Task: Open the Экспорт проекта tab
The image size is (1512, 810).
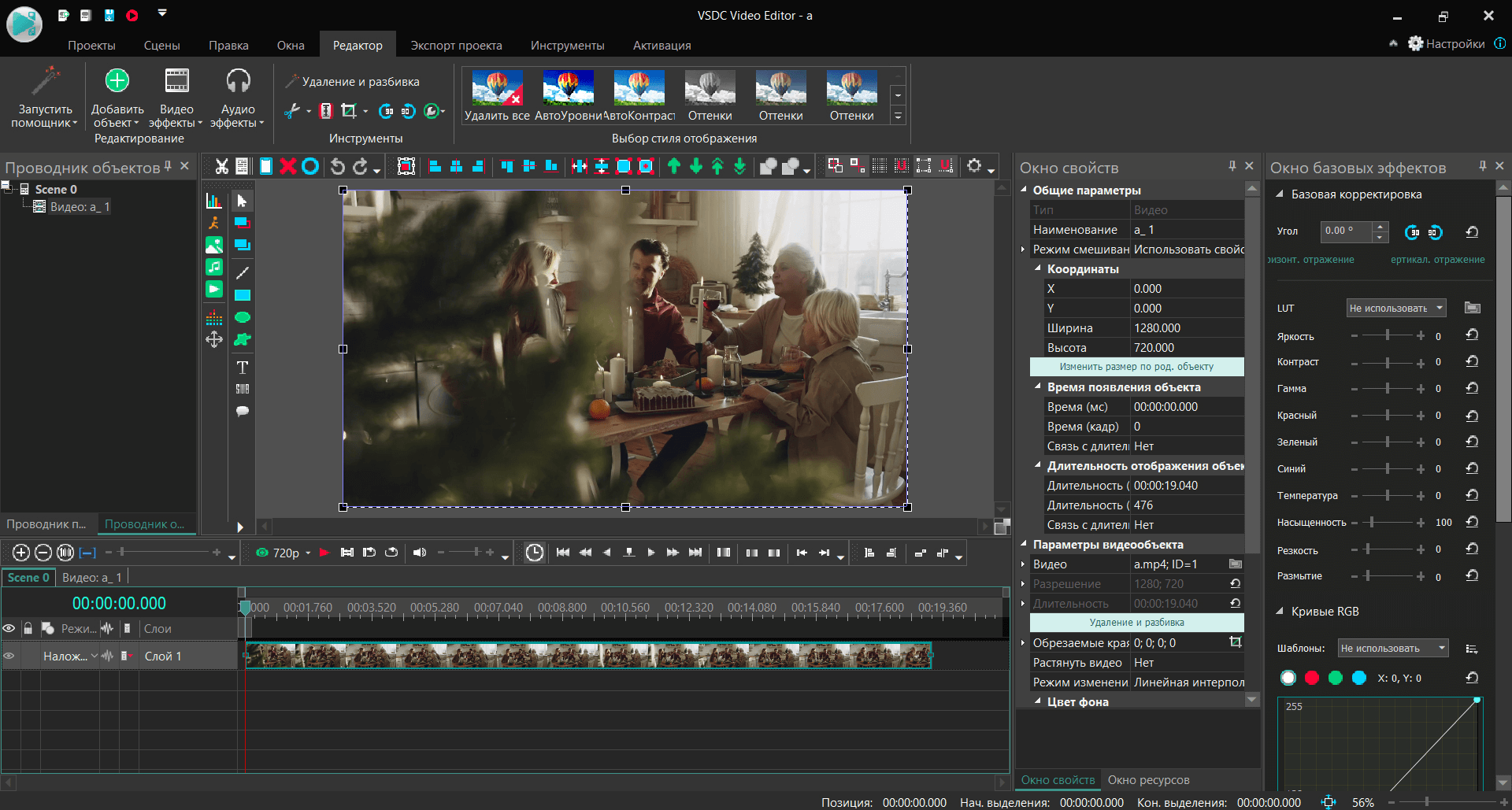Action: pos(456,46)
